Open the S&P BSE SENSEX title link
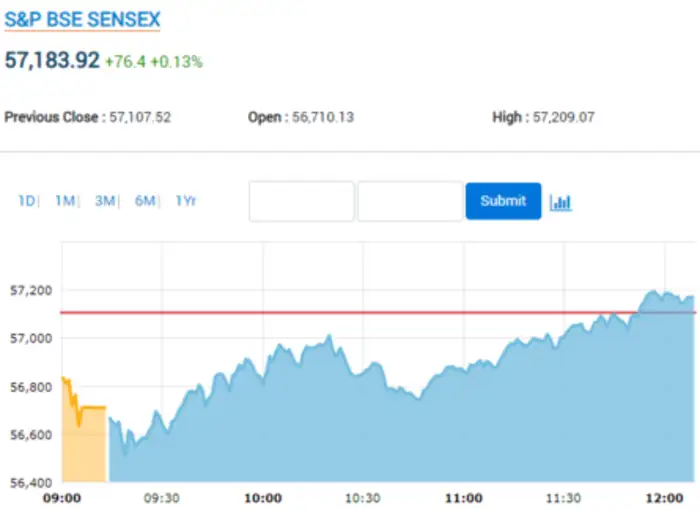Viewport: 700px width, 510px height. click(x=82, y=20)
